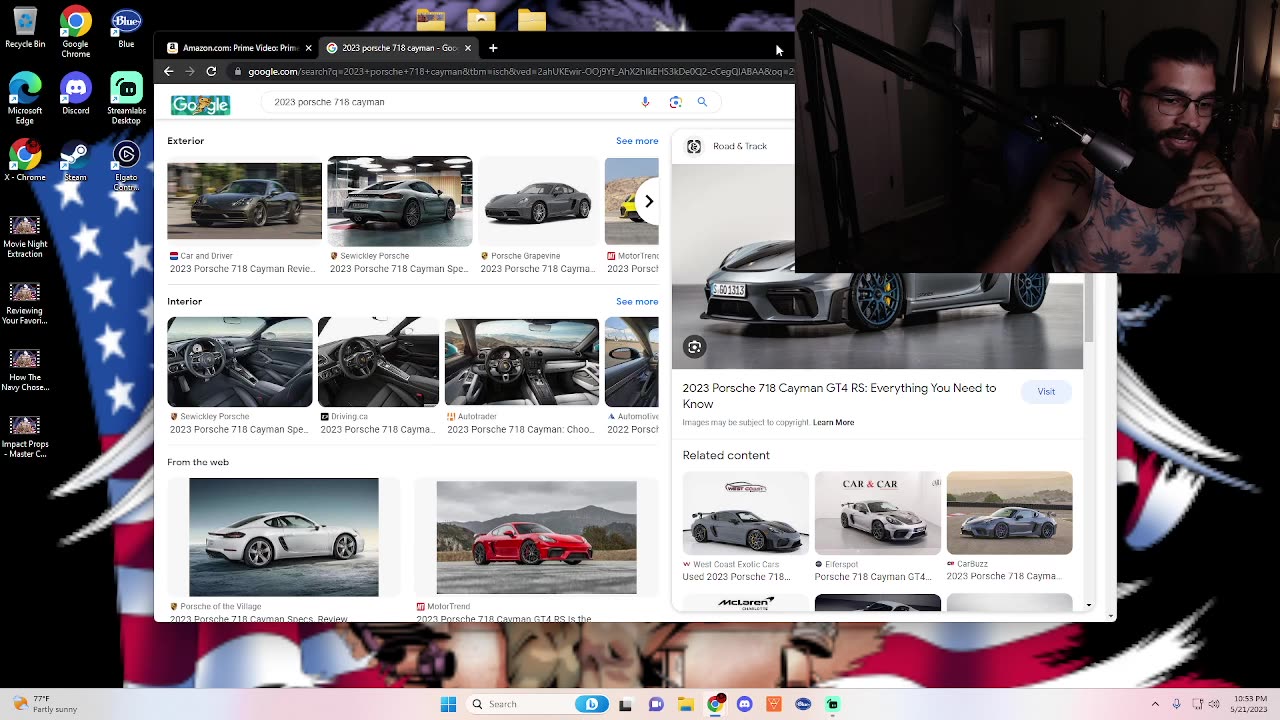Open the West Coast Exotic Cars related image
The width and height of the screenshot is (1280, 720).
click(x=745, y=513)
